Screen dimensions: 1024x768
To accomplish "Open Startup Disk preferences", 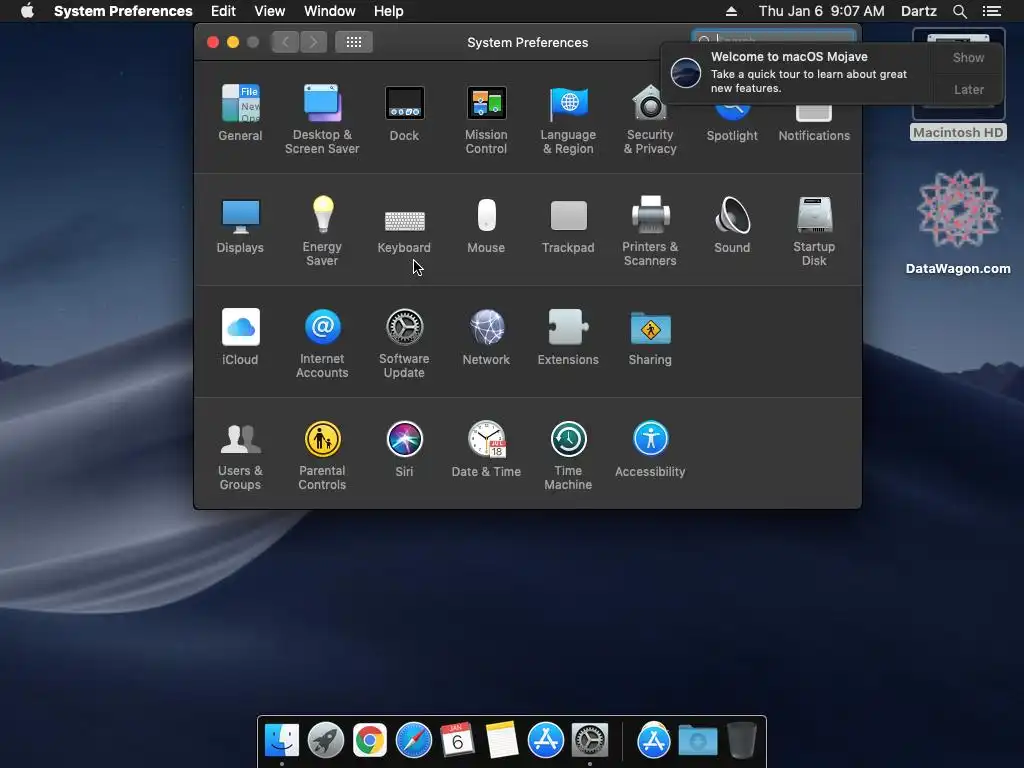I will [x=814, y=231].
